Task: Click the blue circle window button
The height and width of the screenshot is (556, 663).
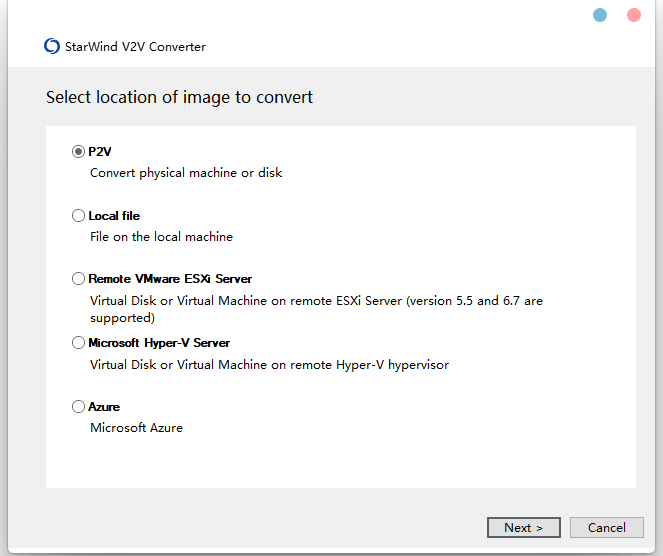Action: (x=600, y=15)
